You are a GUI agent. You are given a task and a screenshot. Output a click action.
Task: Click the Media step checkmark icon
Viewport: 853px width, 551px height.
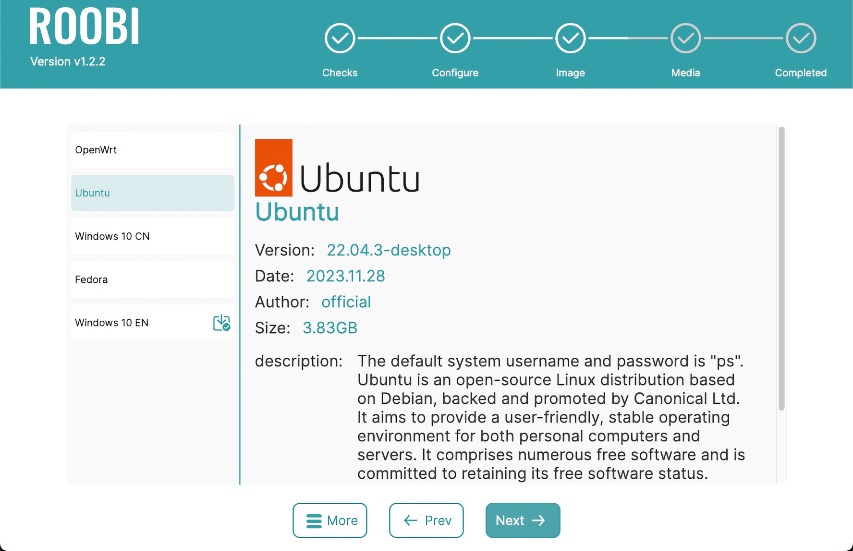tap(685, 38)
